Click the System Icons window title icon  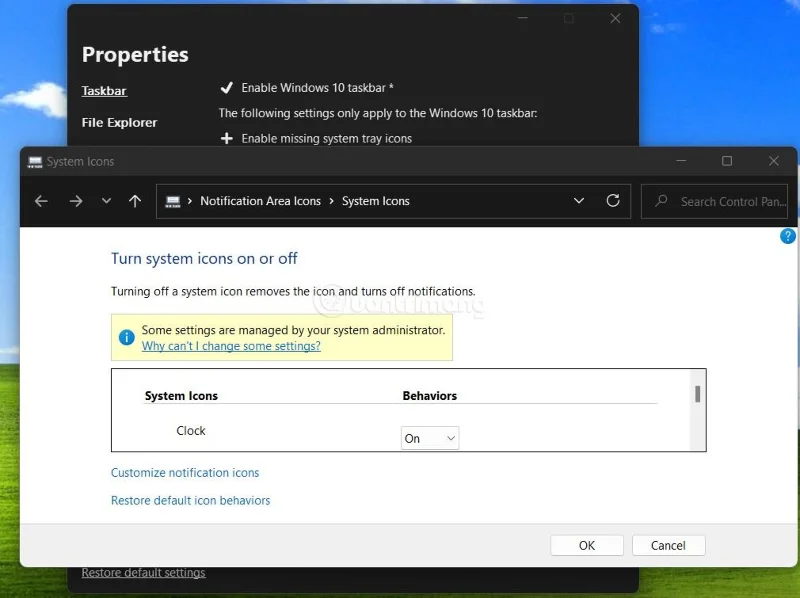pos(35,162)
